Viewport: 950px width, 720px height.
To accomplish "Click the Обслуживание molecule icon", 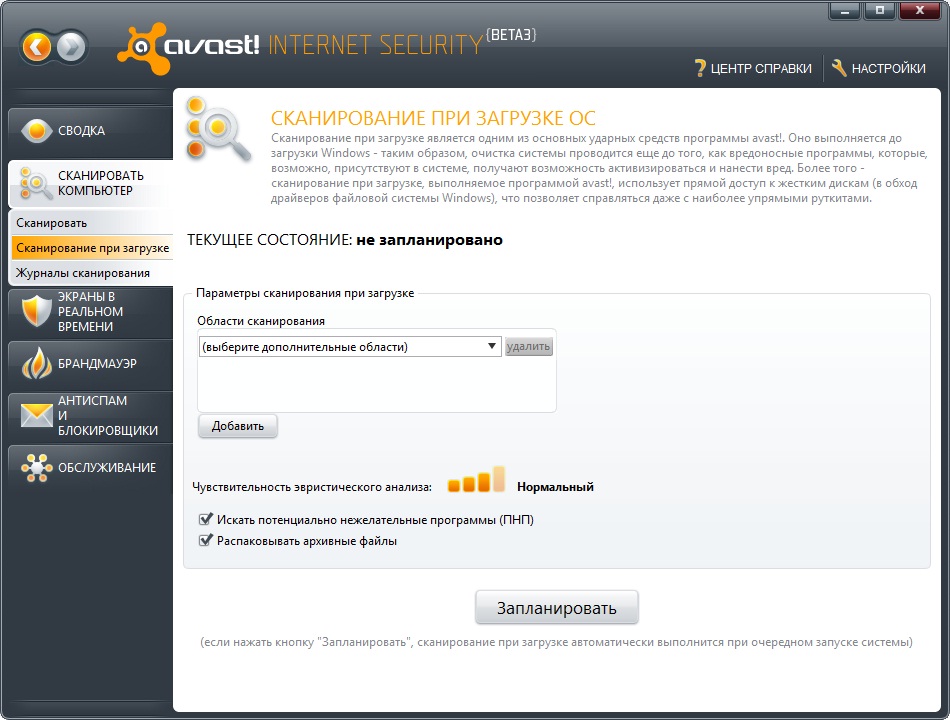I will coord(36,468).
